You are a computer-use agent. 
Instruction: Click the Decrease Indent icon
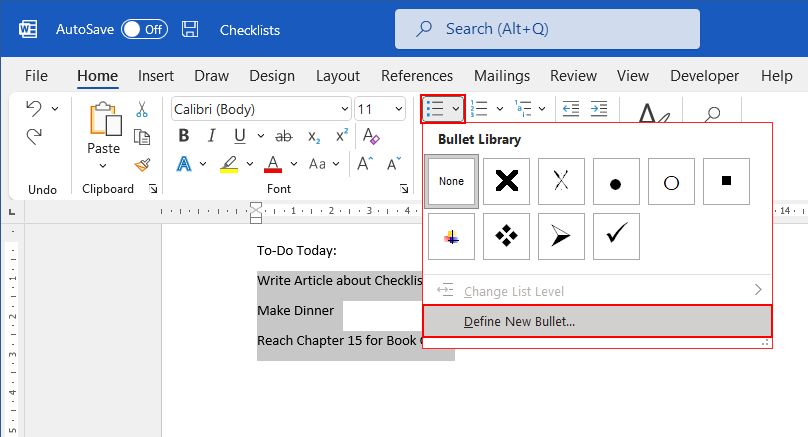[570, 109]
